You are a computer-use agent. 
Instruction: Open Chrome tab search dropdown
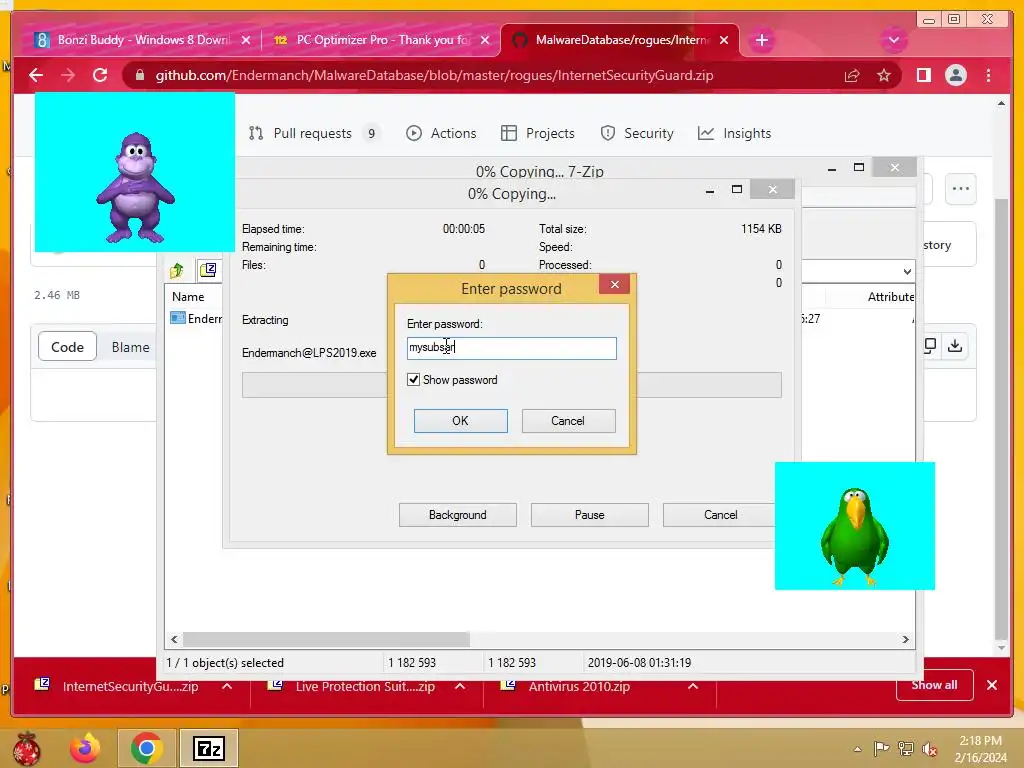(894, 40)
